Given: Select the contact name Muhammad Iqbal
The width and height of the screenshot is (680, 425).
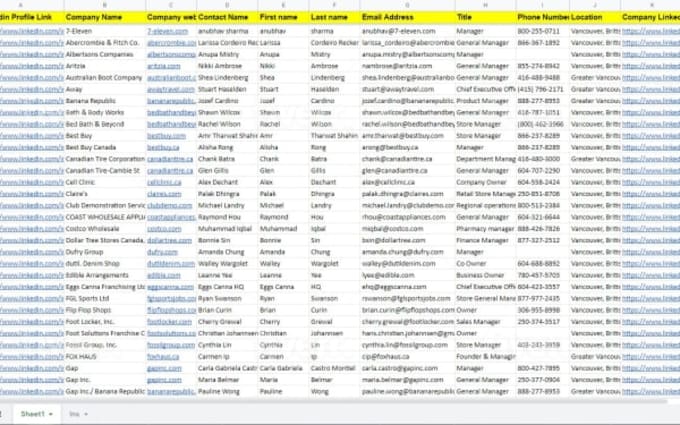Looking at the screenshot, I should coord(227,229).
